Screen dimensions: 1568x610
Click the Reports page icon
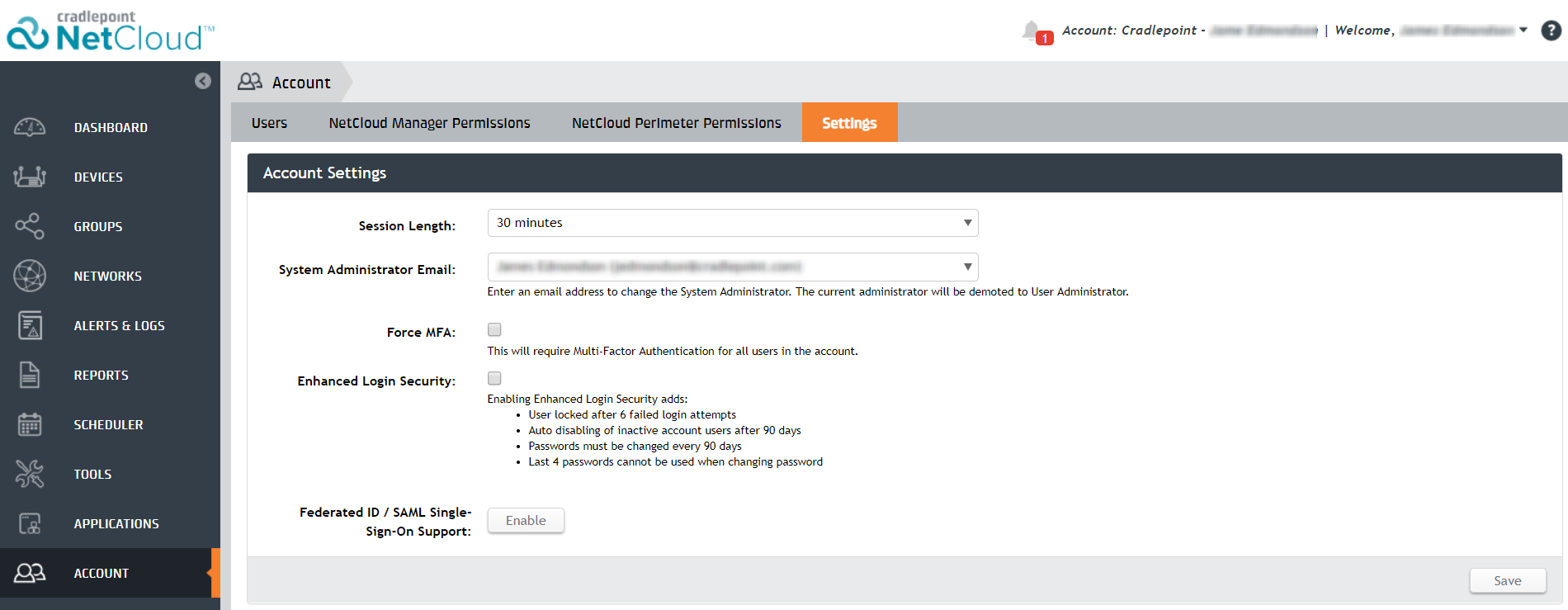coord(30,375)
